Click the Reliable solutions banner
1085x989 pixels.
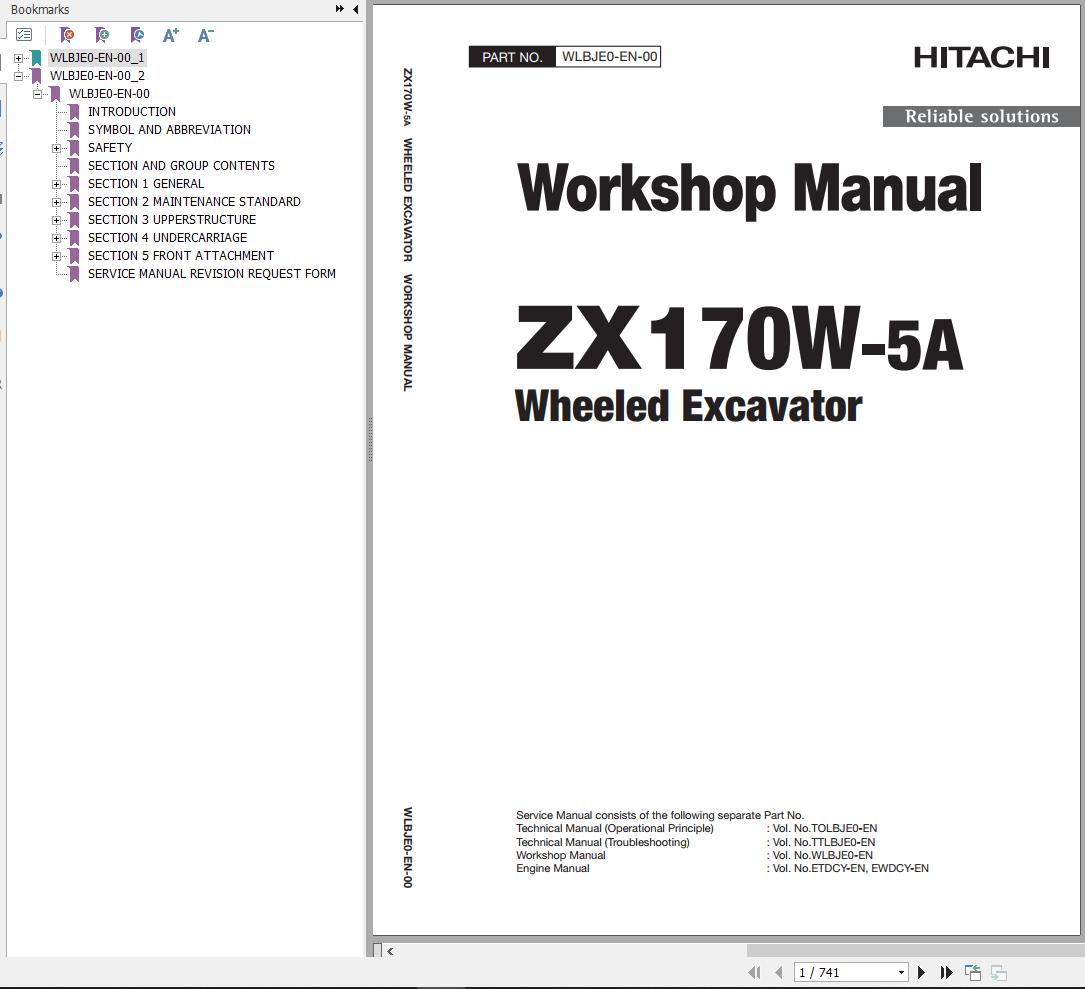click(x=981, y=116)
